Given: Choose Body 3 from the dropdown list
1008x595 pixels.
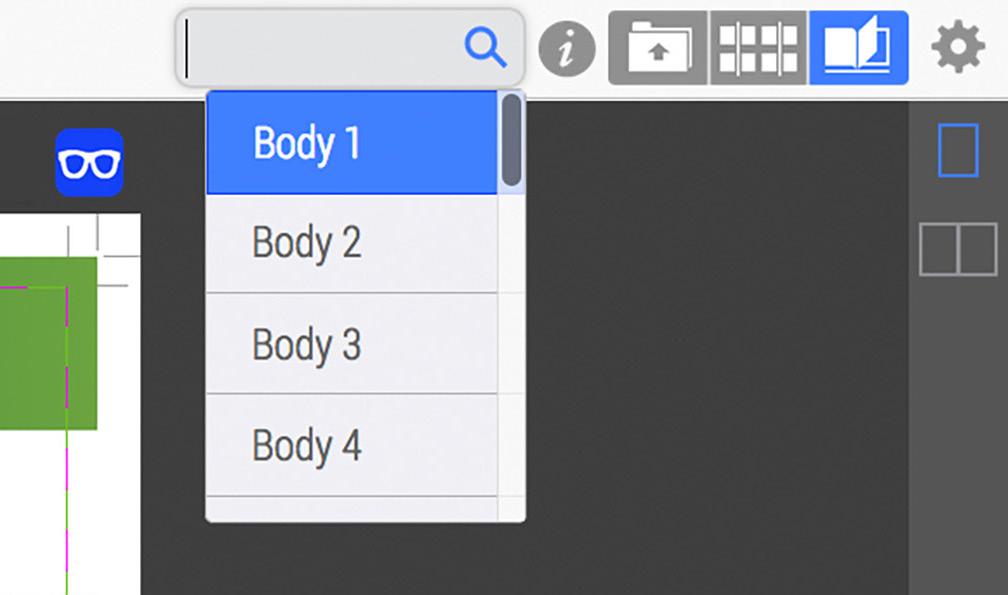Looking at the screenshot, I should [352, 344].
